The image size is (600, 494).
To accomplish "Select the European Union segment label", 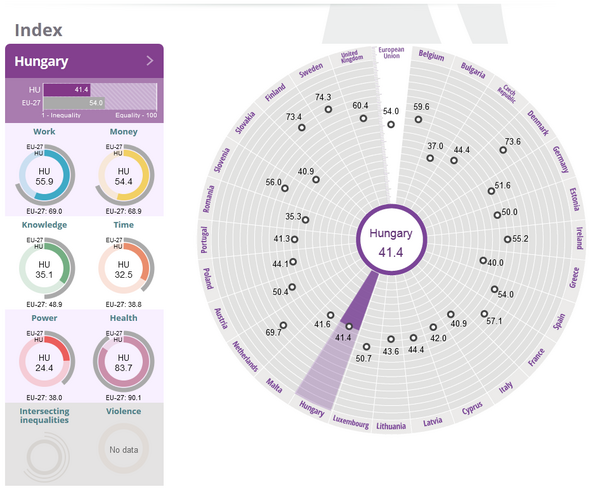I will point(391,52).
